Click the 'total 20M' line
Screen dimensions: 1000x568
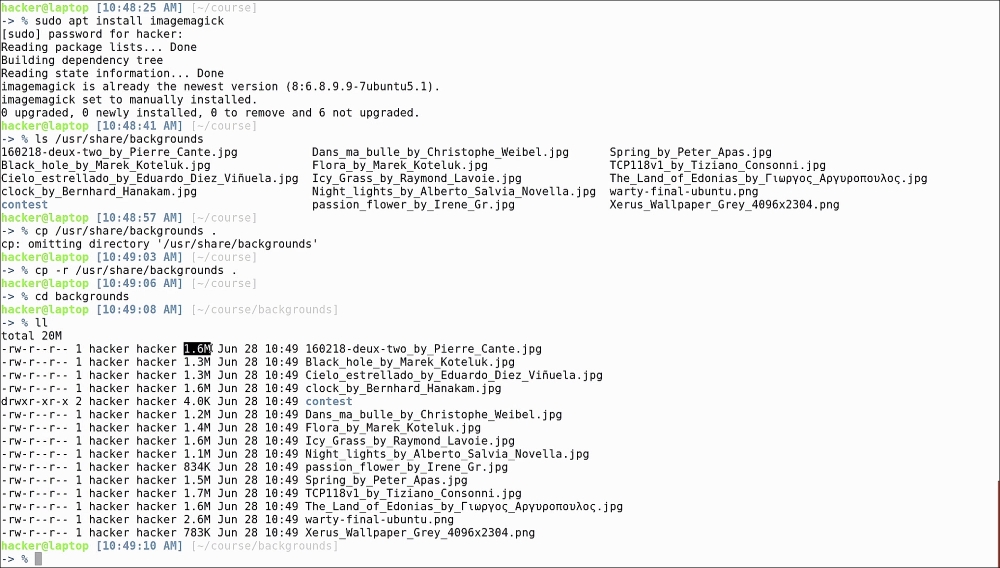point(31,336)
